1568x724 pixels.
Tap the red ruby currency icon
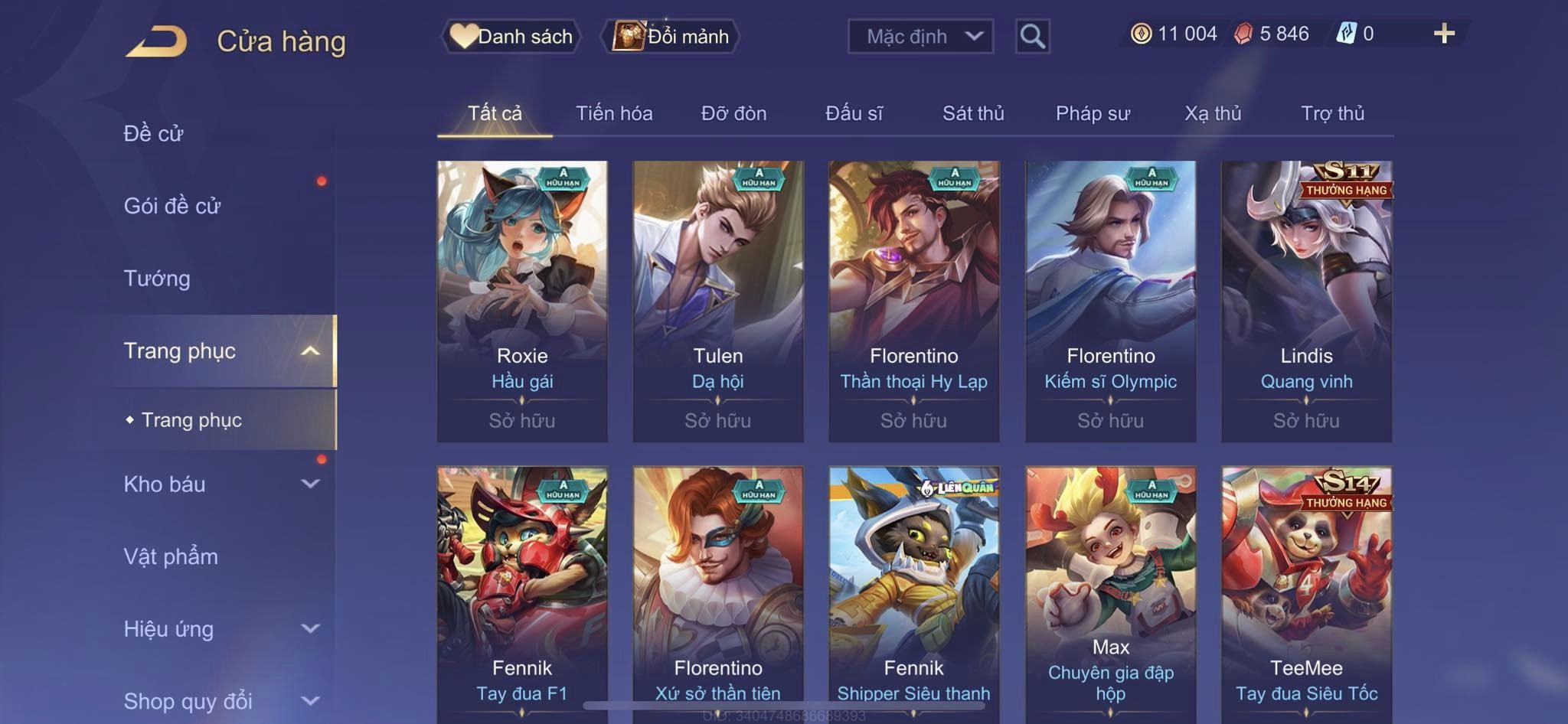[x=1243, y=34]
